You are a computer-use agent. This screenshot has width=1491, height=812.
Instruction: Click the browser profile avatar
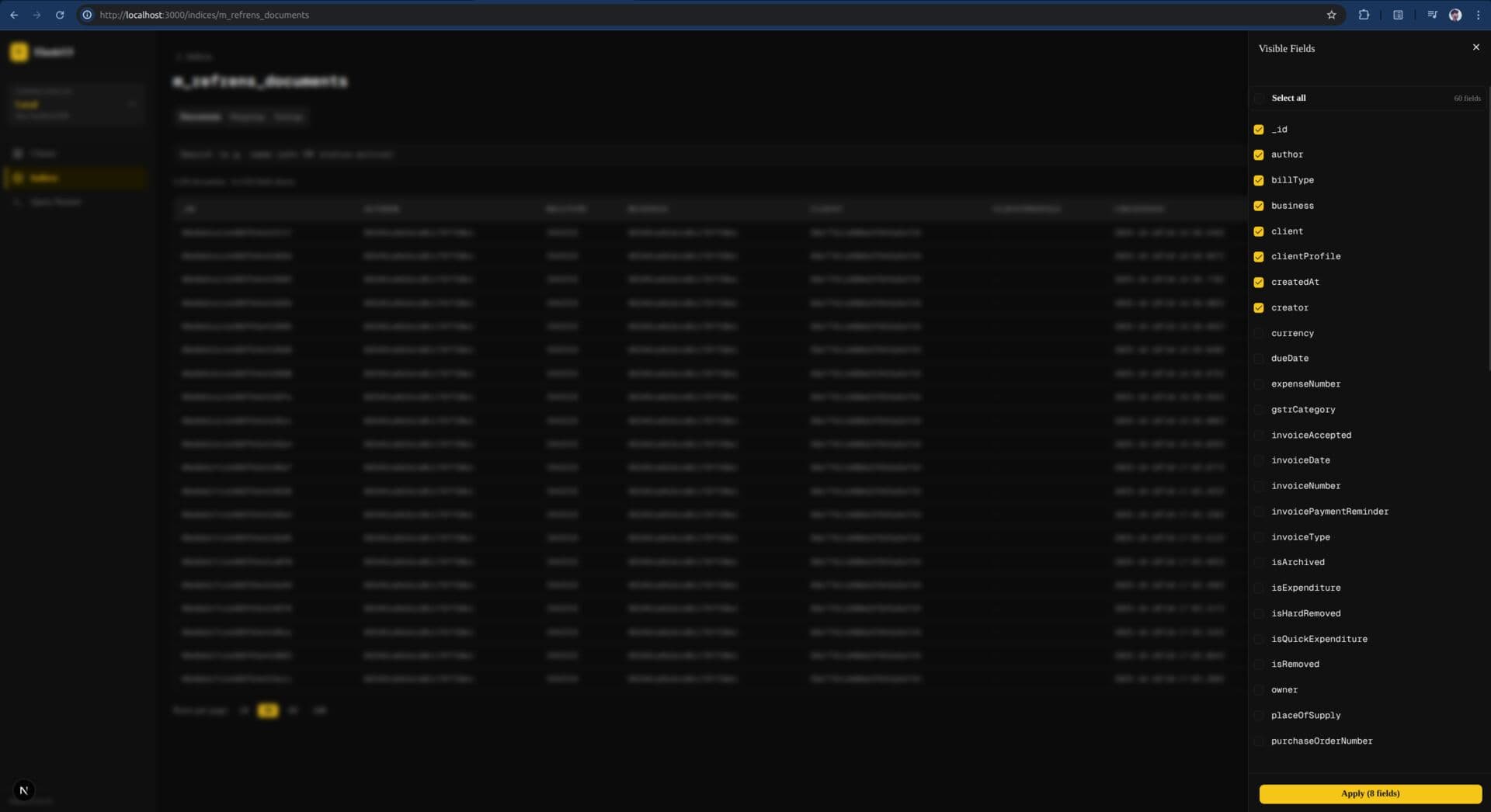tap(1455, 14)
